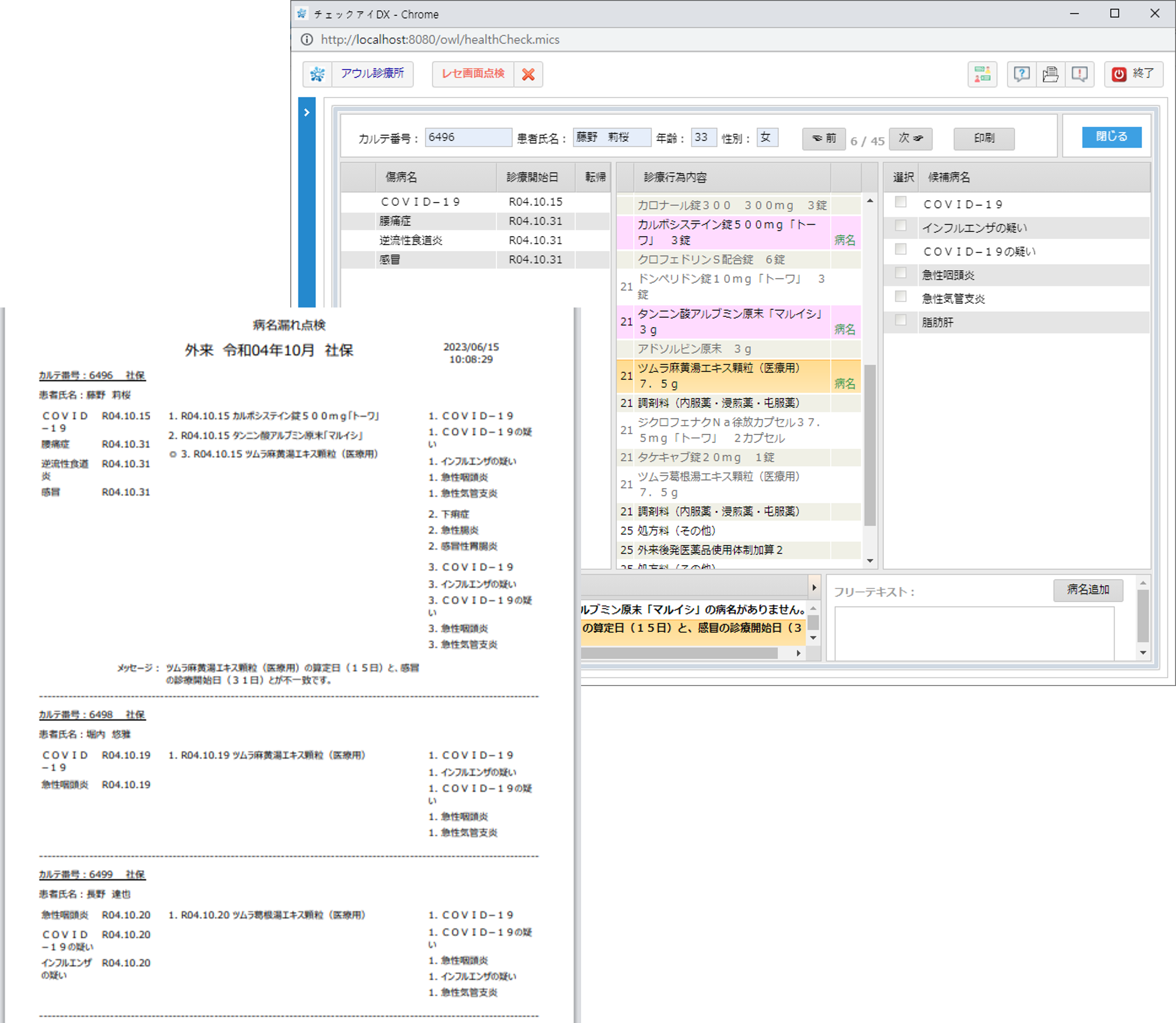Viewport: 1176px width, 1023px height.
Task: Click the フリーテキスト text area
Action: (x=974, y=633)
